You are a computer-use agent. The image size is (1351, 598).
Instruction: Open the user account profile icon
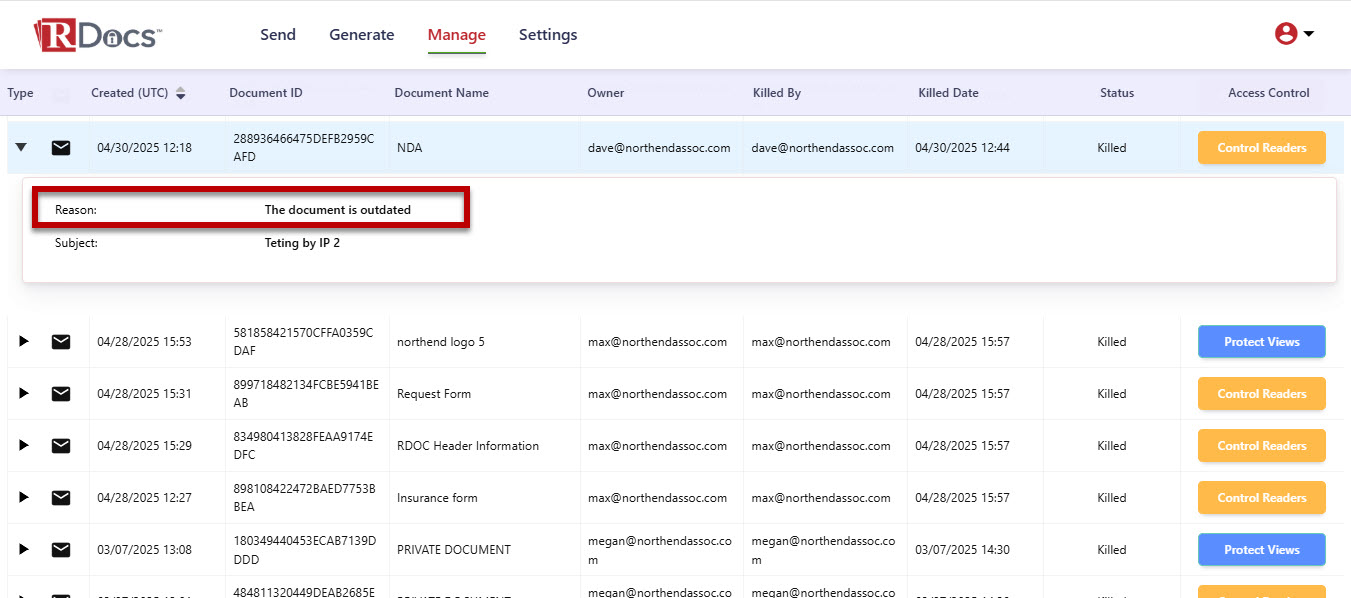[1286, 34]
